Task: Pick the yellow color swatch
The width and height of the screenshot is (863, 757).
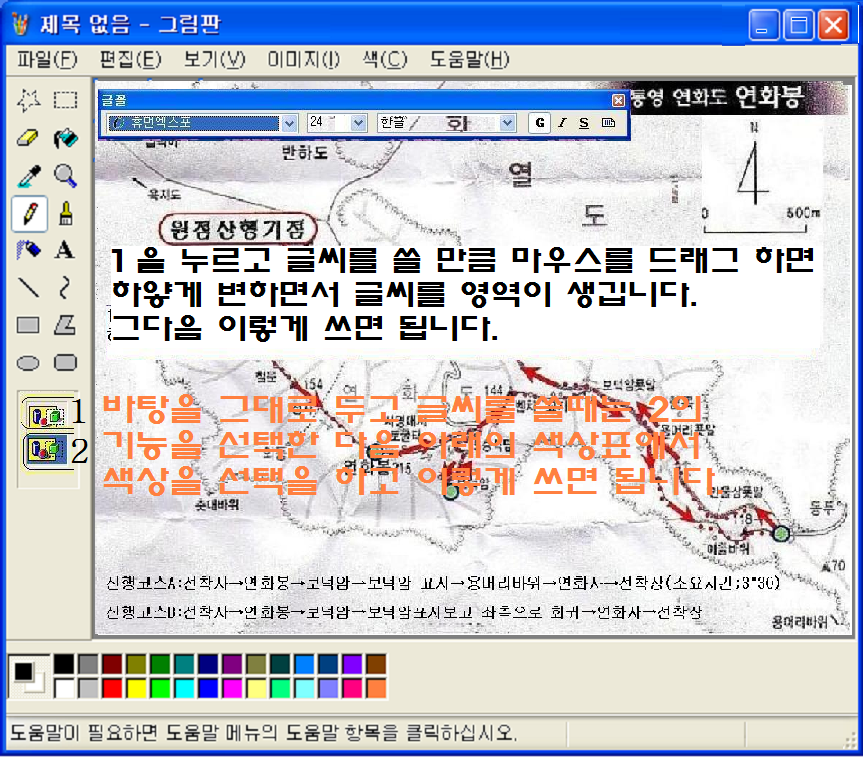Action: coord(136,688)
